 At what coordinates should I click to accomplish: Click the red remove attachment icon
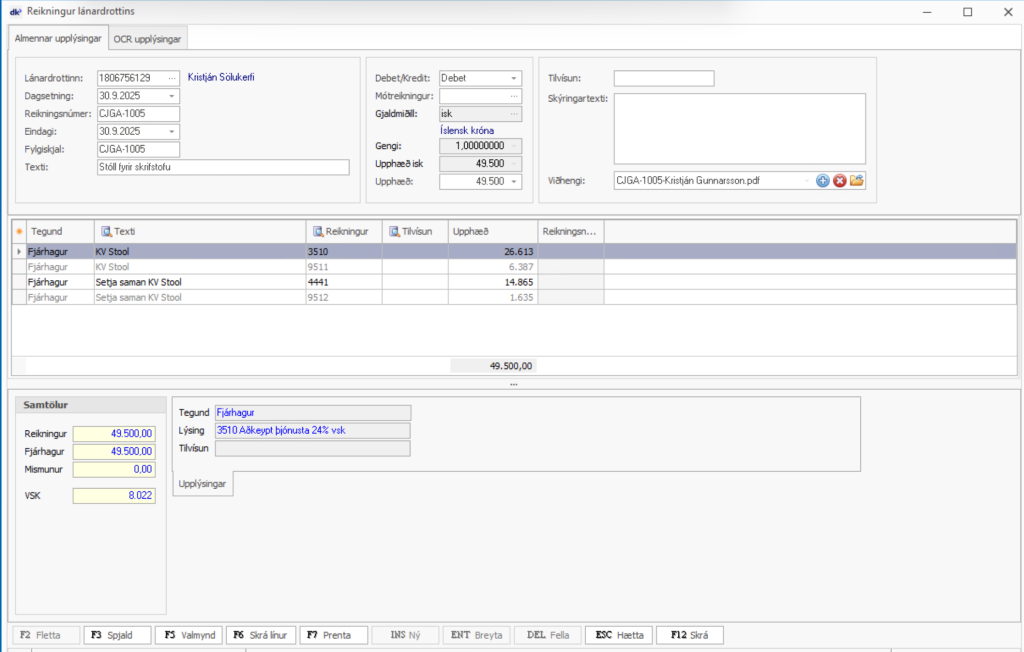840,181
